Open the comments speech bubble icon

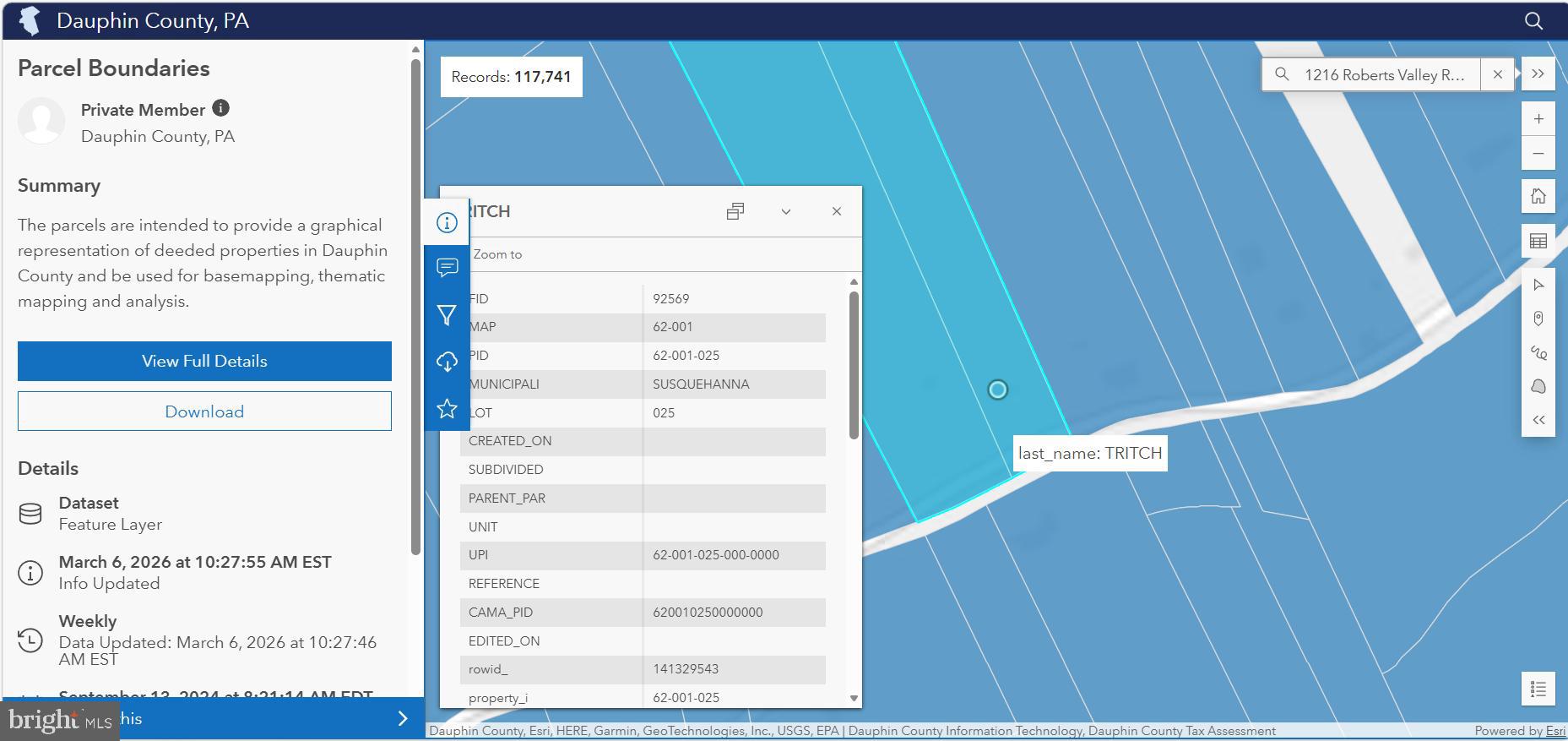[447, 268]
